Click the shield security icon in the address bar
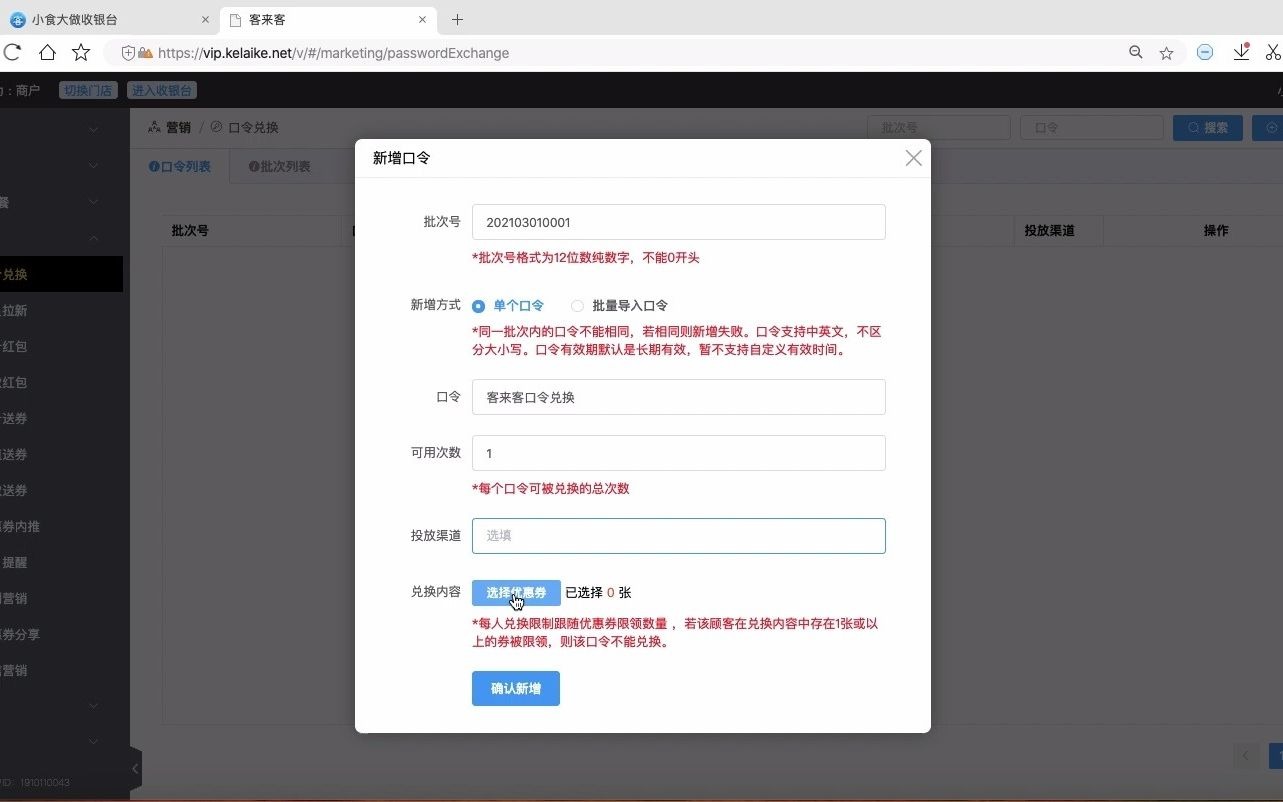This screenshot has width=1283, height=802. 128,53
